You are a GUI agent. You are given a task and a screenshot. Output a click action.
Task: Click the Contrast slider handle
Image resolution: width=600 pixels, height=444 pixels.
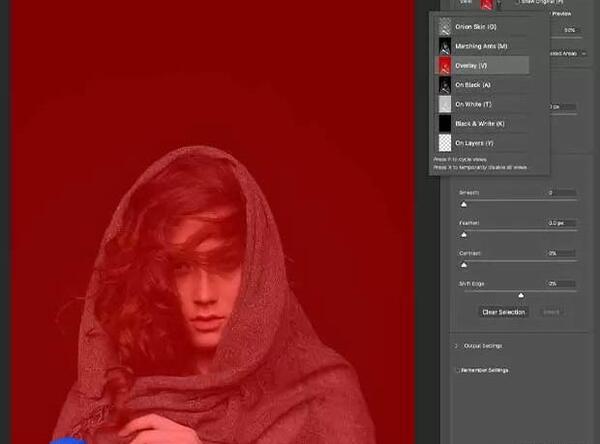click(464, 265)
